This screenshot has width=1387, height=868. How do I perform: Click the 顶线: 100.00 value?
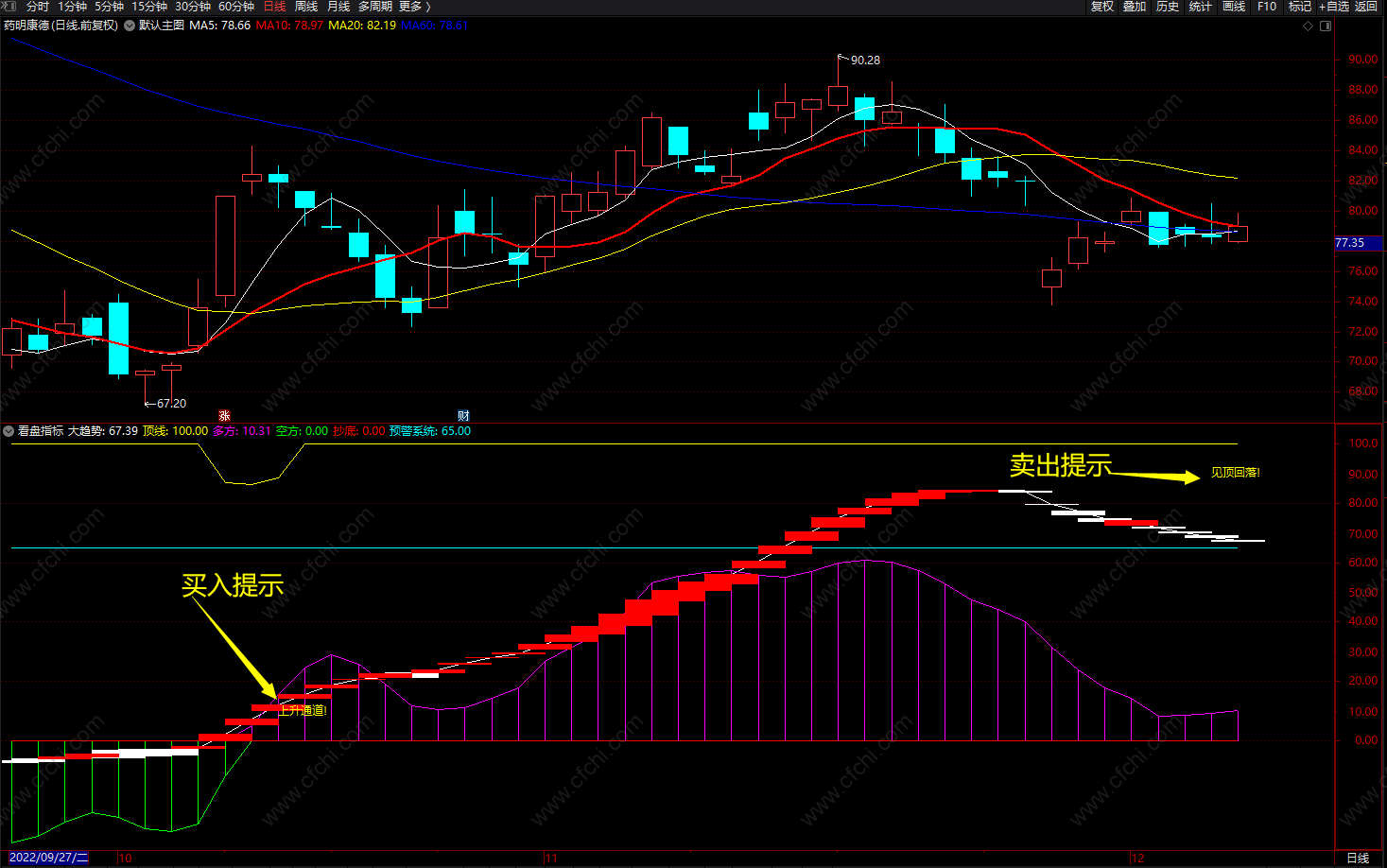(175, 431)
